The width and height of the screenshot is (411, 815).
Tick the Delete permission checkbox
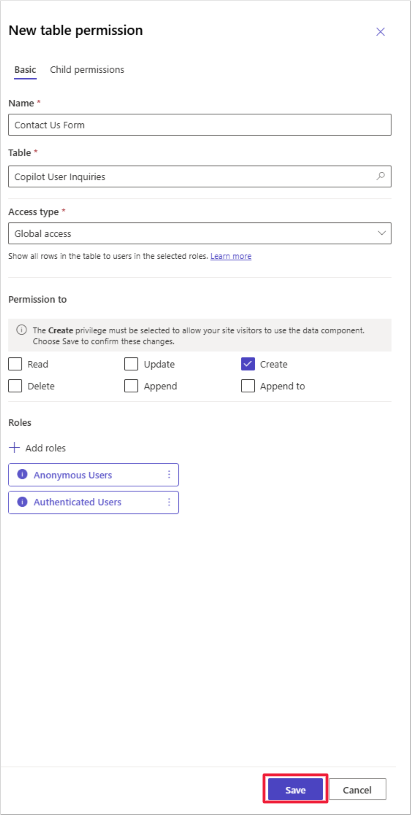(15, 386)
